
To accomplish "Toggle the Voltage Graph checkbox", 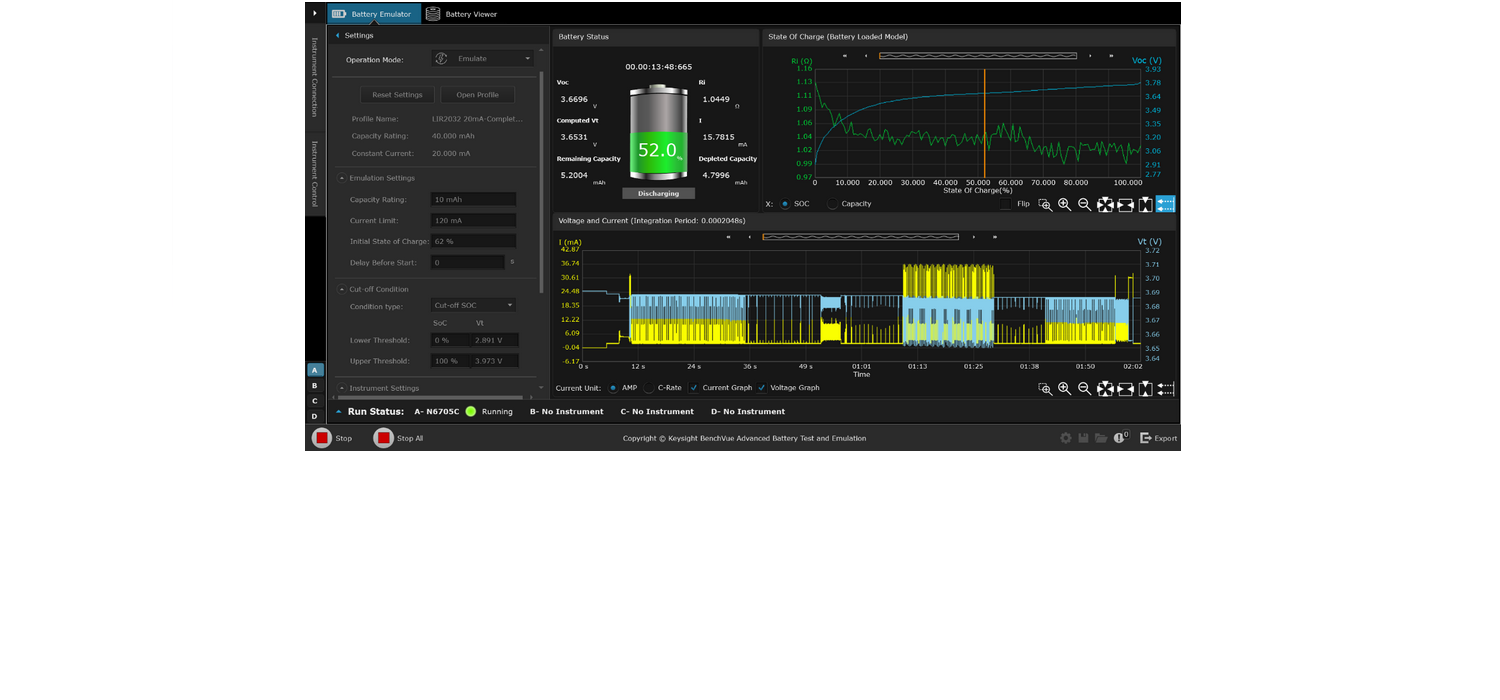I will 761,388.
